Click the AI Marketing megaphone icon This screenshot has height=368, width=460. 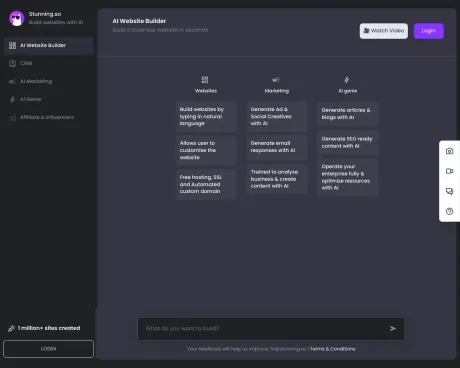coord(12,81)
